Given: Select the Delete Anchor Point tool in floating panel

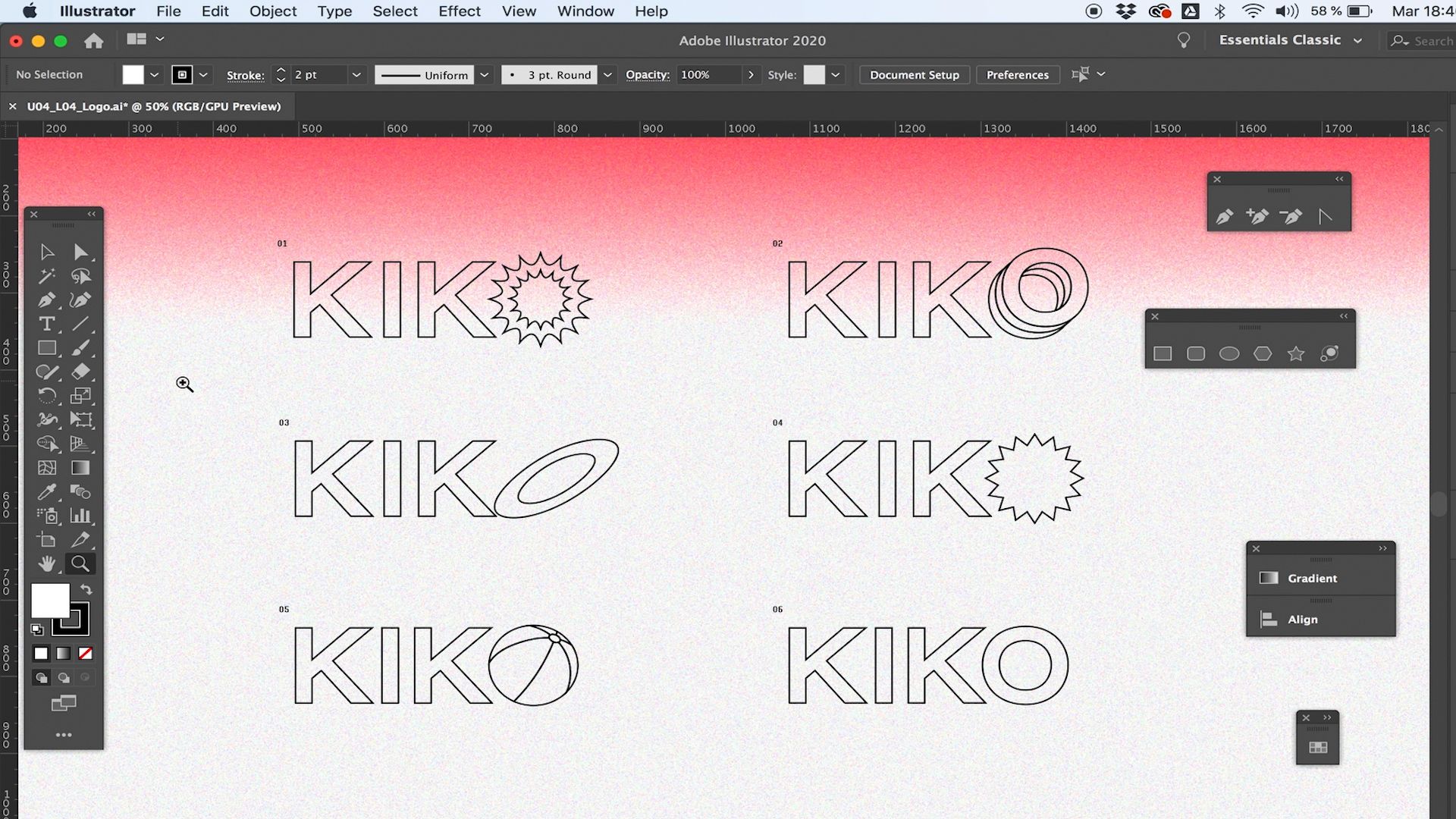Looking at the screenshot, I should [1291, 217].
